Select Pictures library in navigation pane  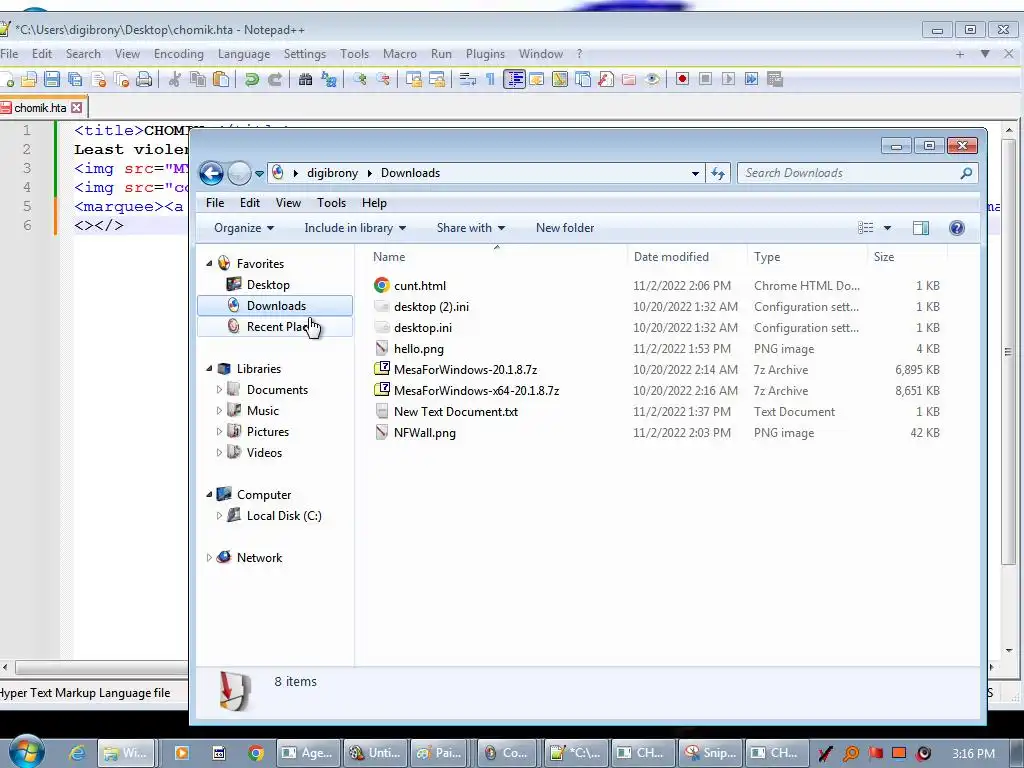[267, 432]
